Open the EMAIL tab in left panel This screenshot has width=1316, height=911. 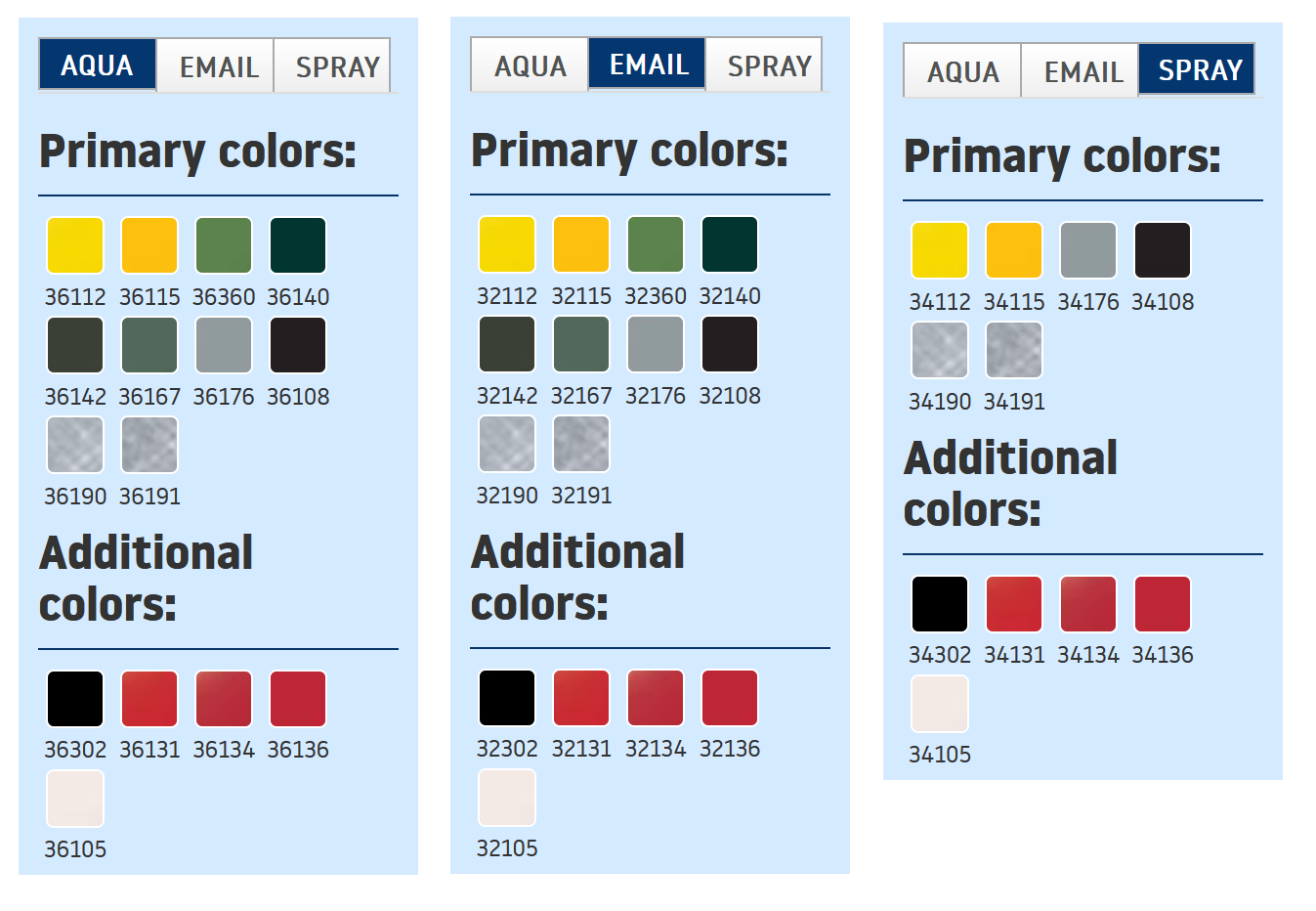coord(218,66)
